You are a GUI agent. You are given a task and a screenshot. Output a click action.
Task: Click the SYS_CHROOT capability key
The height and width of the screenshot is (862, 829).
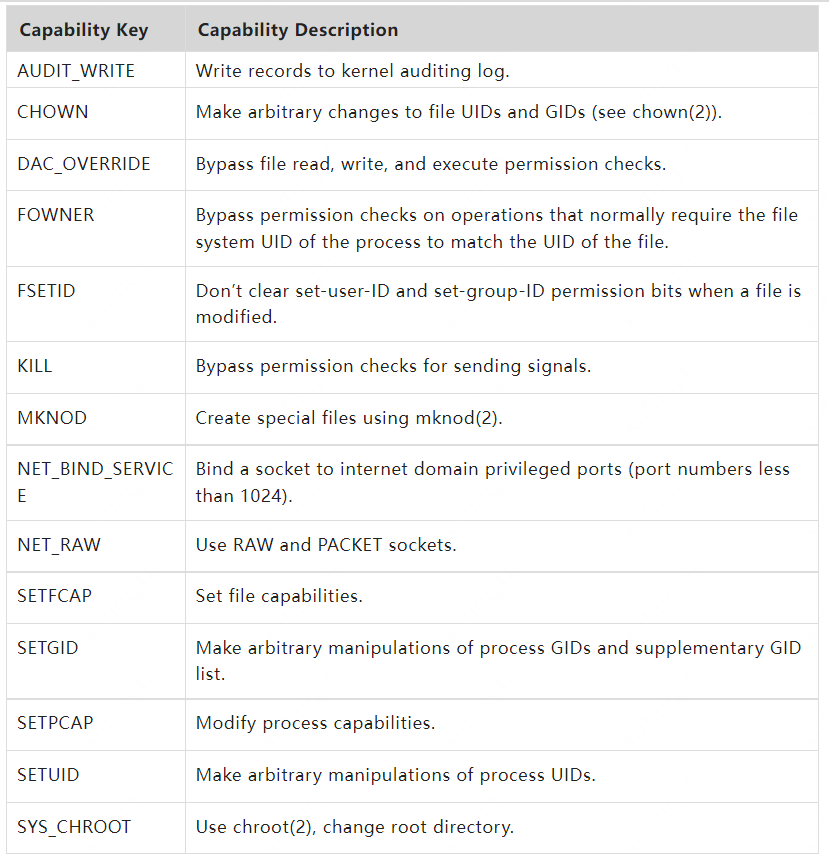pyautogui.click(x=74, y=827)
